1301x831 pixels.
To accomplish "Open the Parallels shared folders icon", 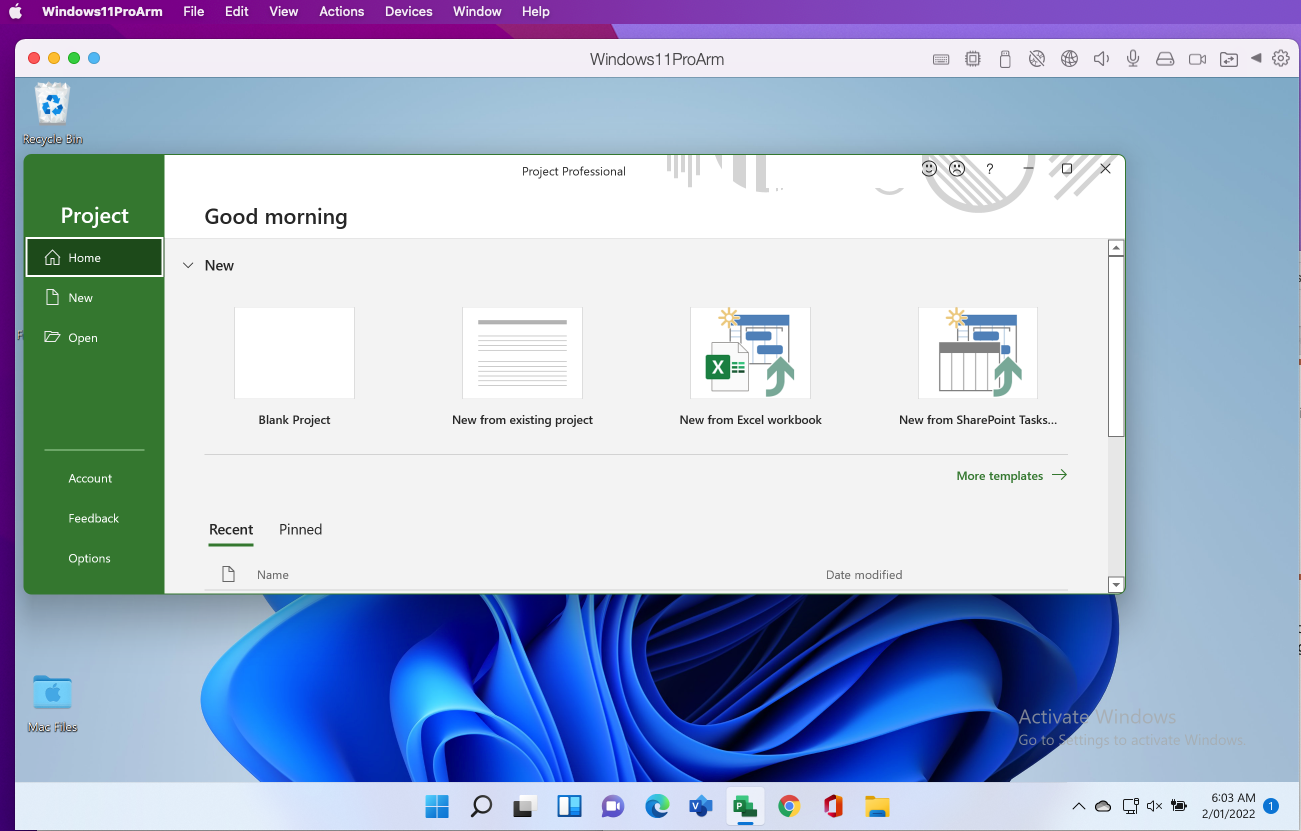I will [x=1229, y=59].
